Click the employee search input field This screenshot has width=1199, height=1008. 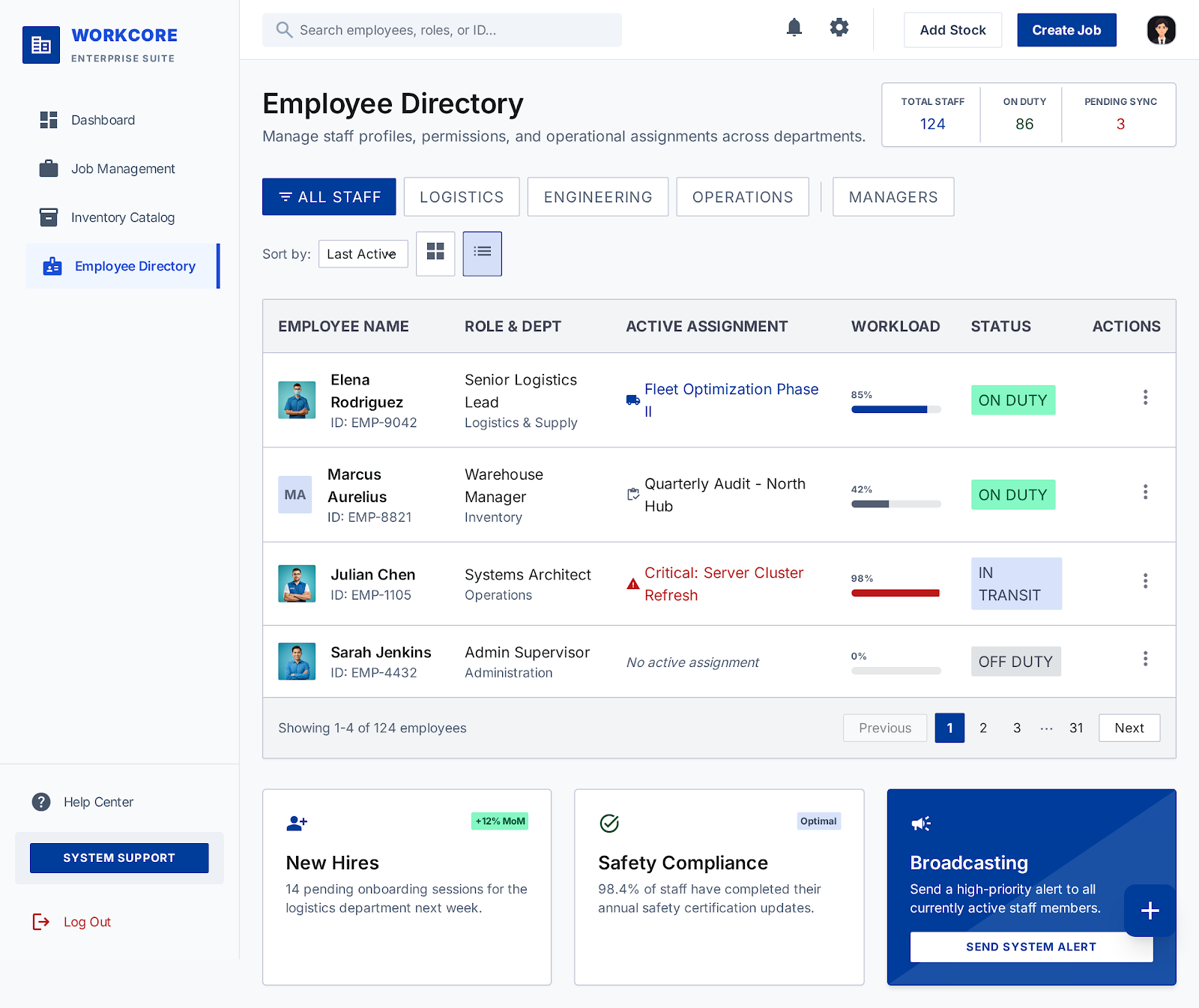point(441,30)
